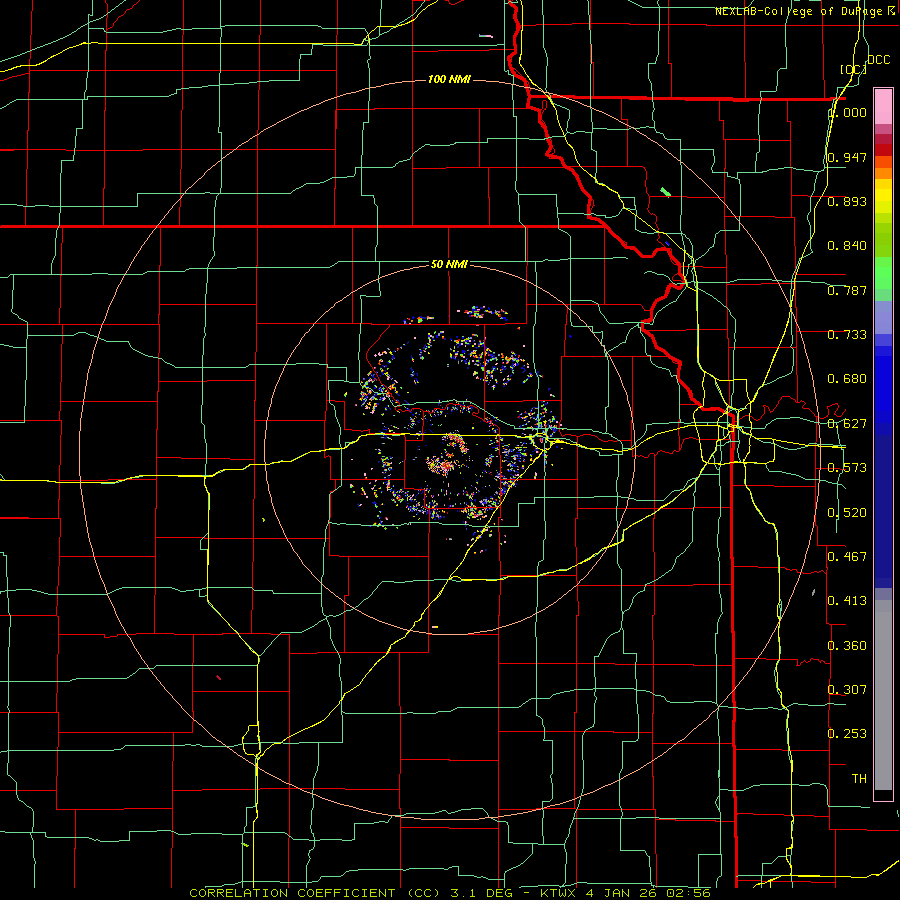Click the 0.413 legend value
Viewport: 900px width, 900px height.
coord(847,601)
